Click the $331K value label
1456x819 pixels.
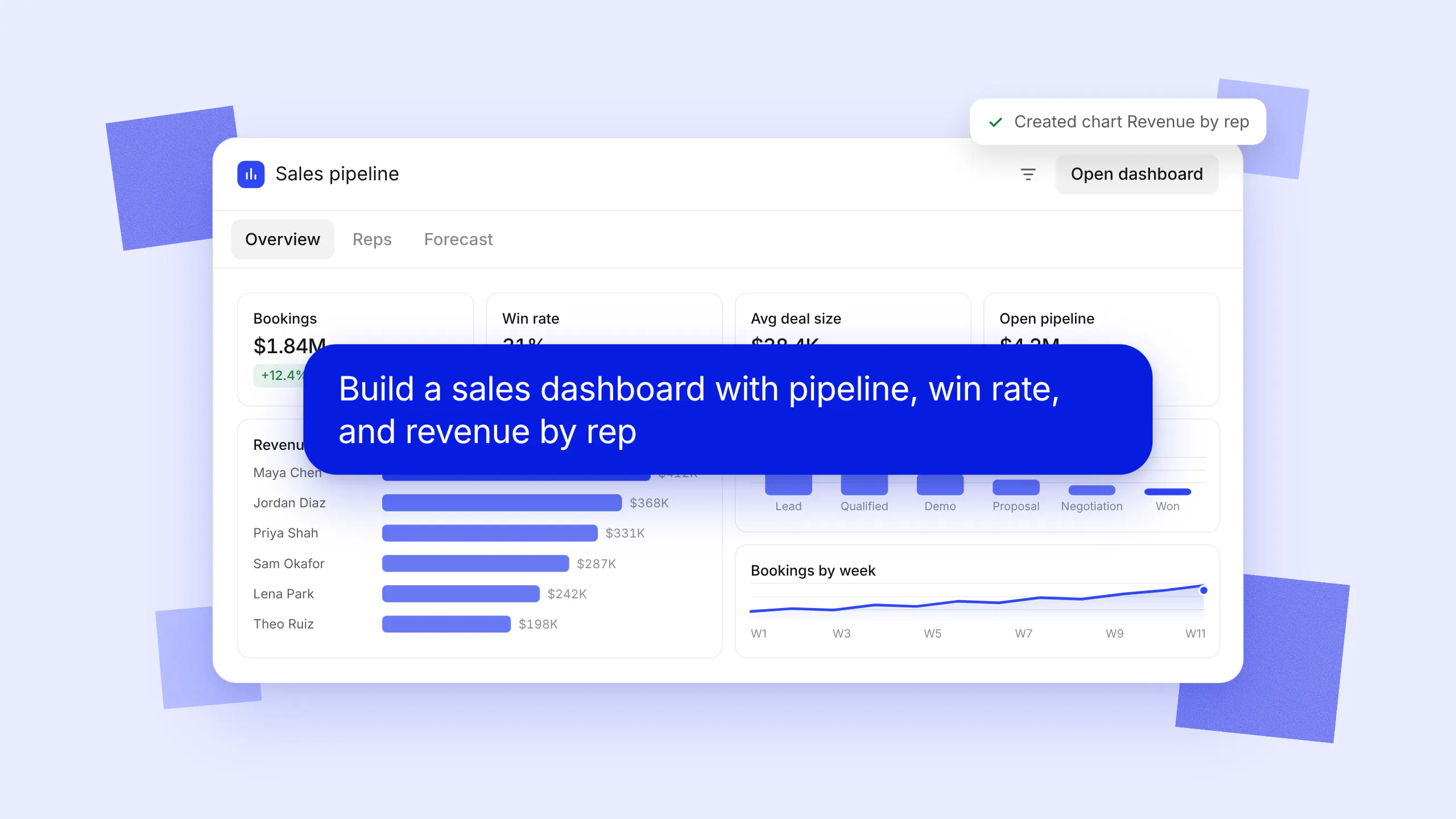[x=625, y=533]
